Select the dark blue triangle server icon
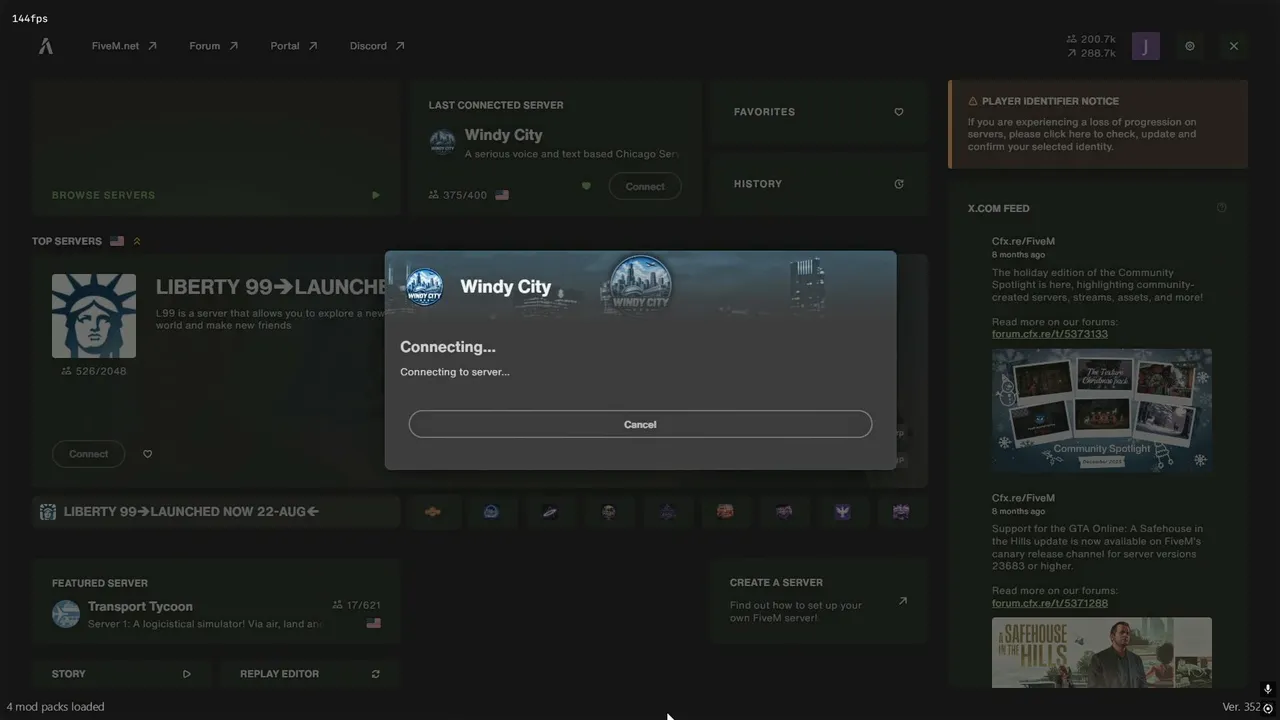1280x720 pixels. [x=667, y=512]
